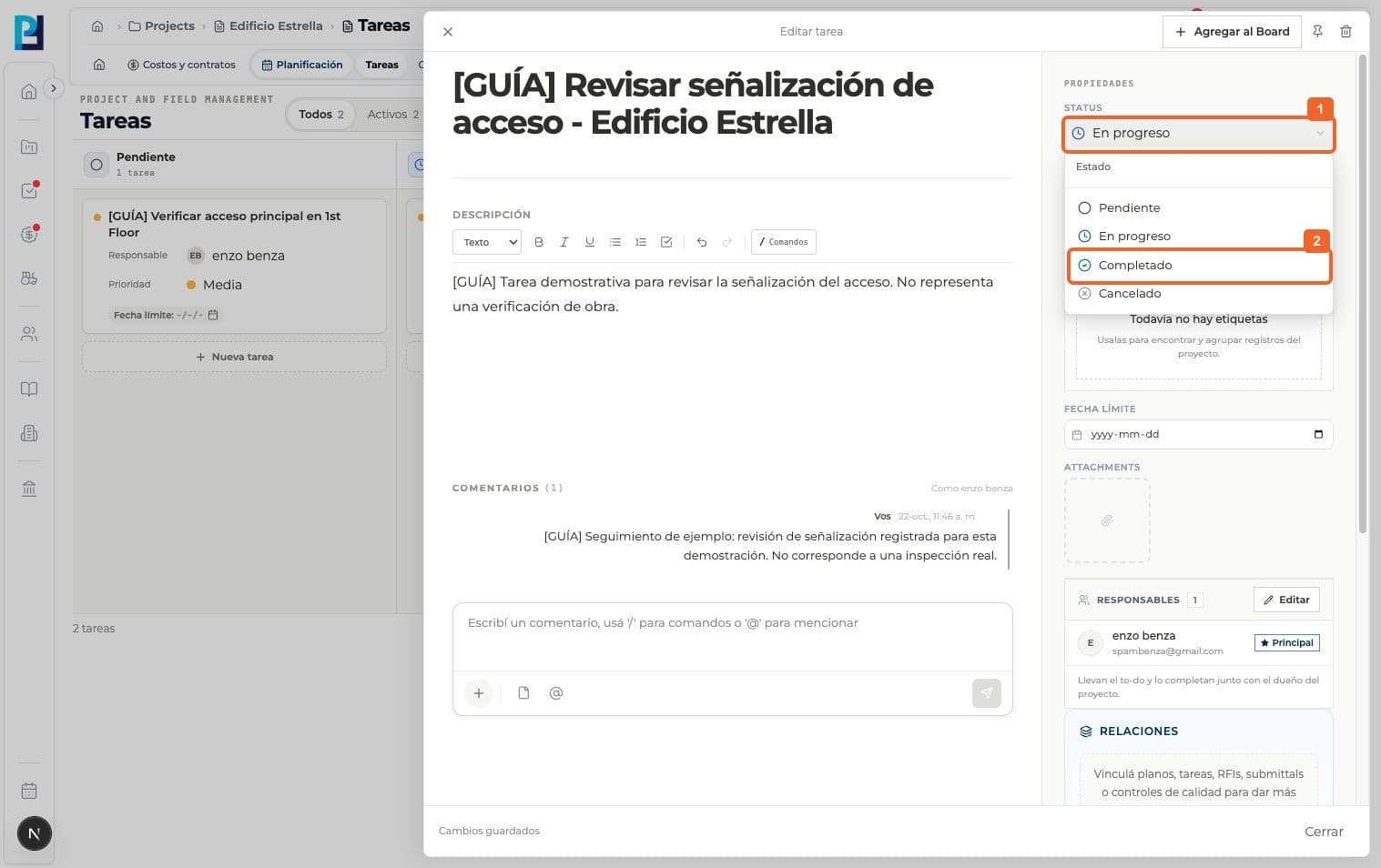Open the calendar picker in Fecha límite field

[x=1318, y=434]
